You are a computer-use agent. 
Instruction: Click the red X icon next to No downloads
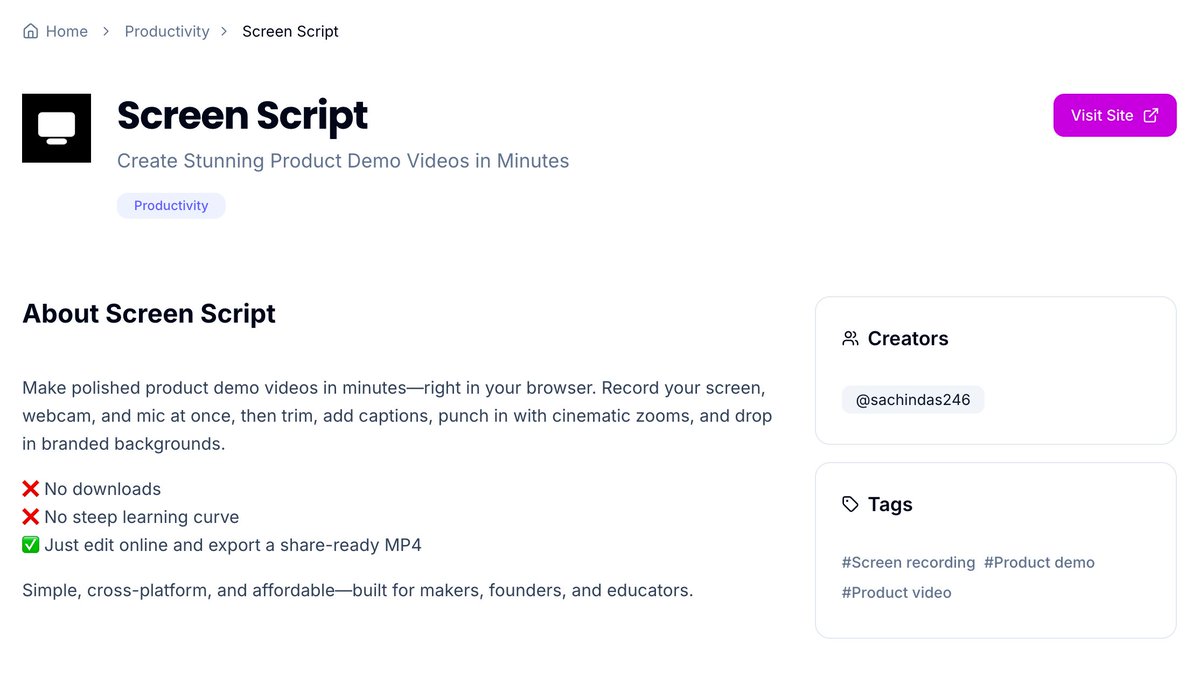[x=30, y=488]
